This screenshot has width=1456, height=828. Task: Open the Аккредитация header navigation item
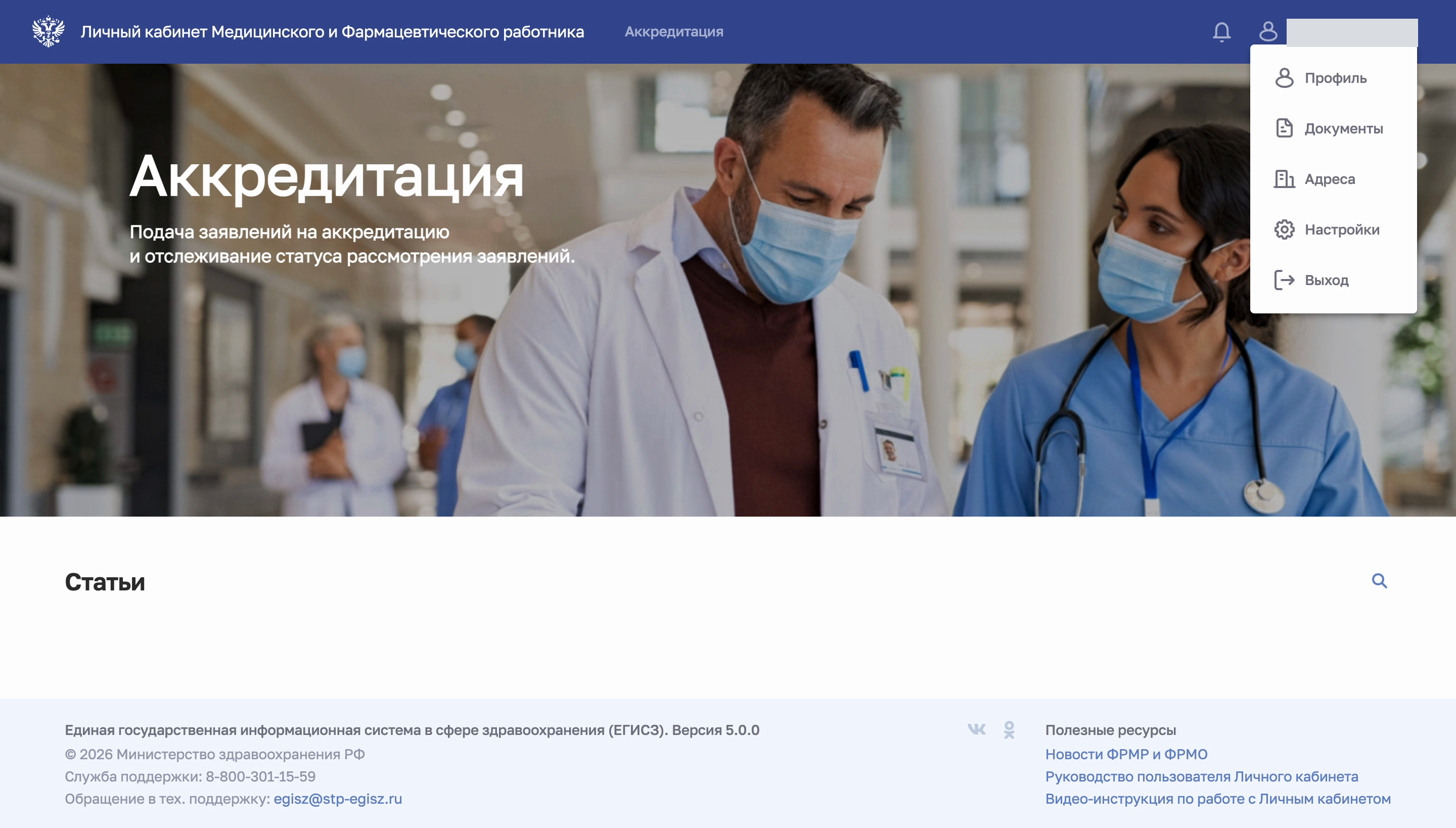(674, 32)
